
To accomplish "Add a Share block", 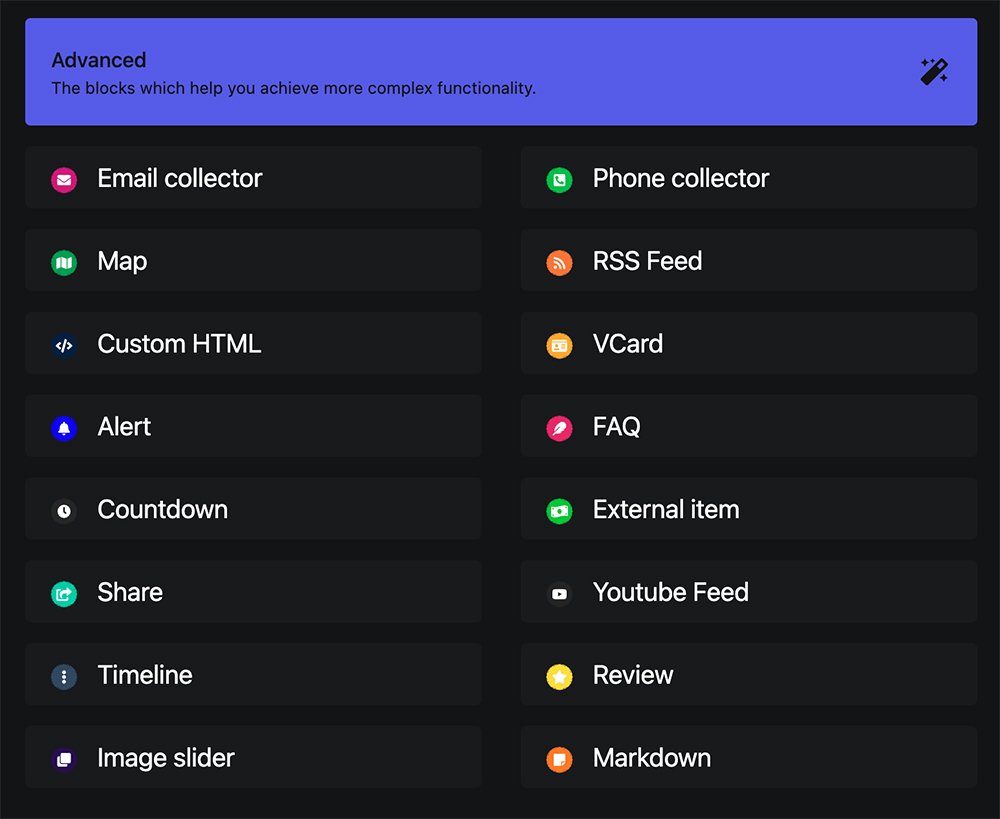I will 253,592.
